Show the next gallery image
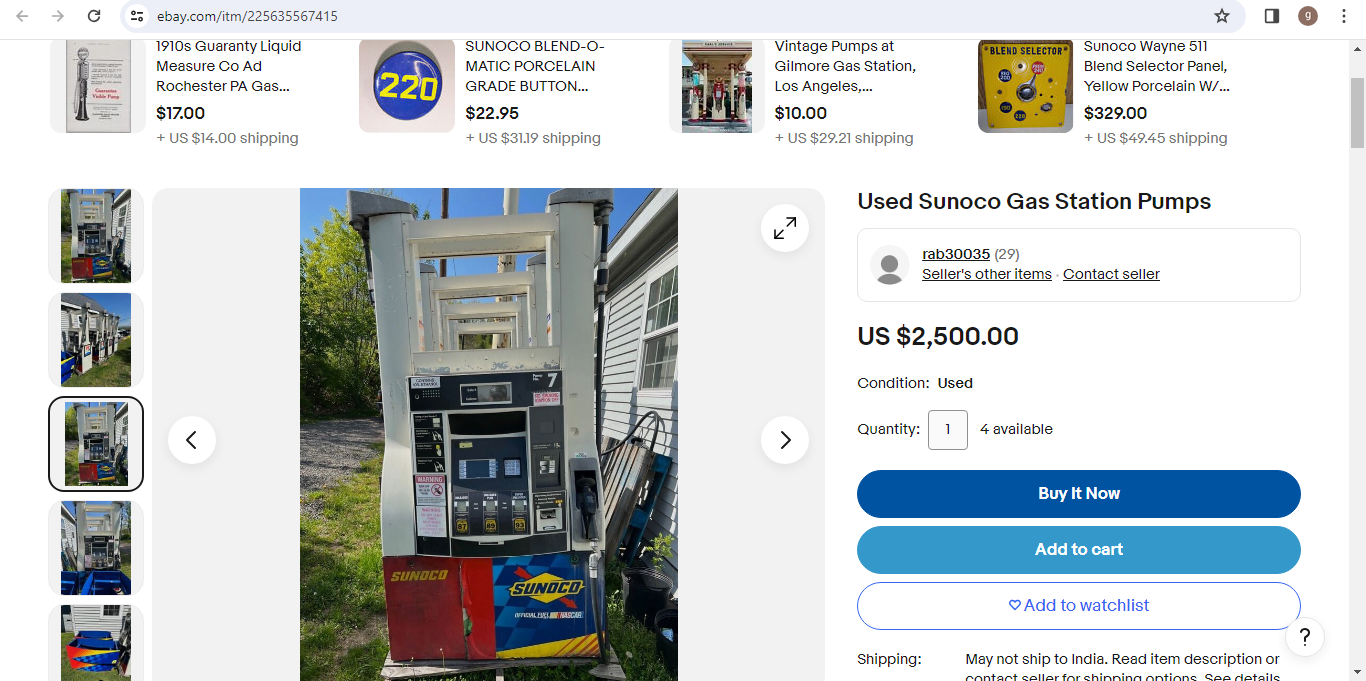 point(785,440)
